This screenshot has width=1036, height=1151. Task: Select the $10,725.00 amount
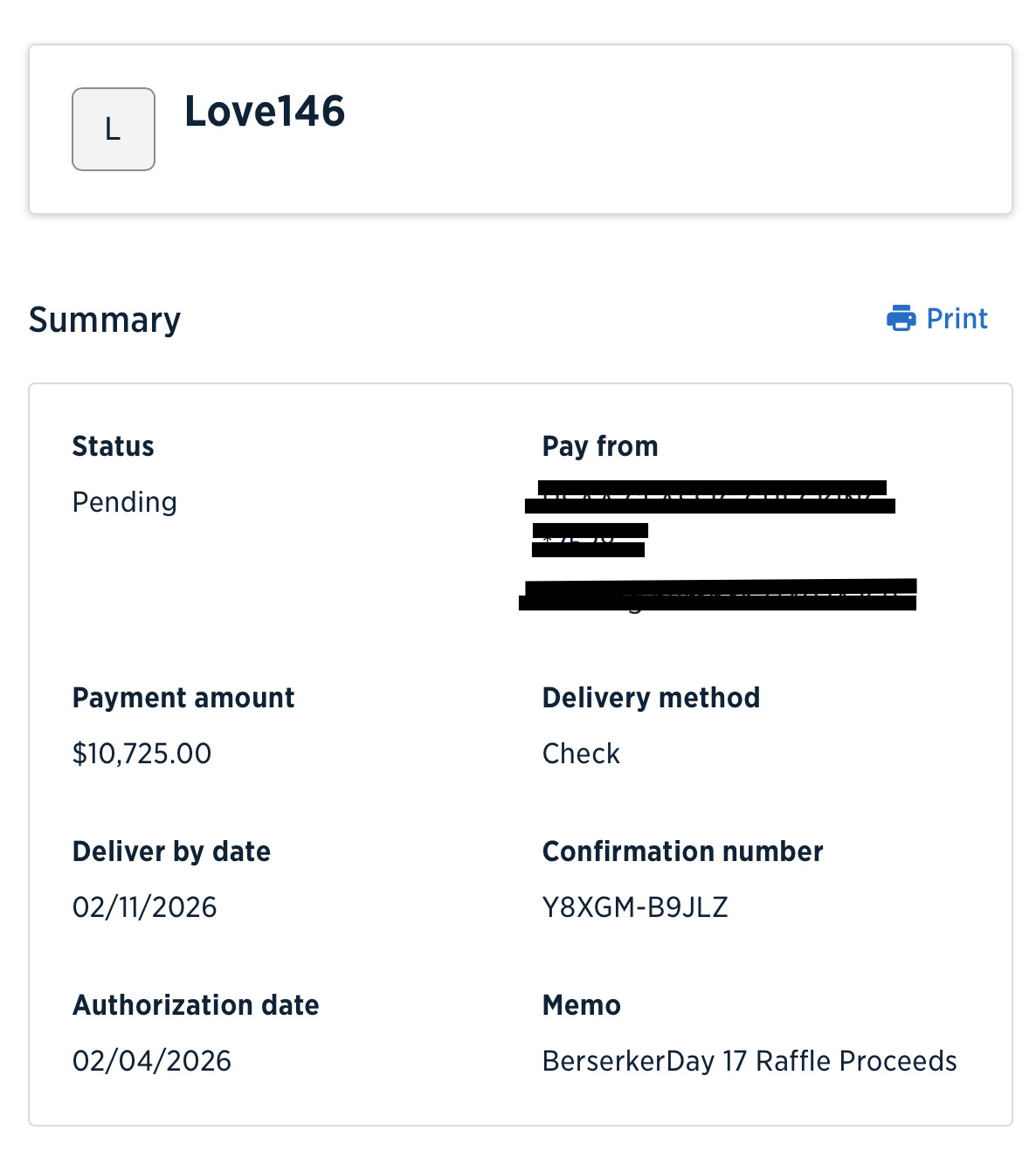(x=142, y=754)
